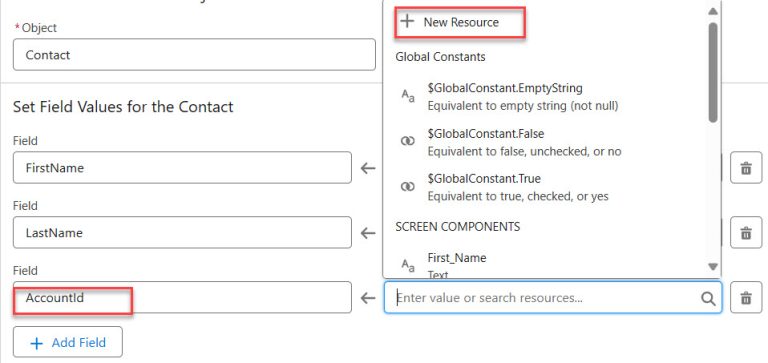Viewport: 768px width, 363px height.
Task: Choose $GlobalConstant.False from the list
Action: pos(485,133)
